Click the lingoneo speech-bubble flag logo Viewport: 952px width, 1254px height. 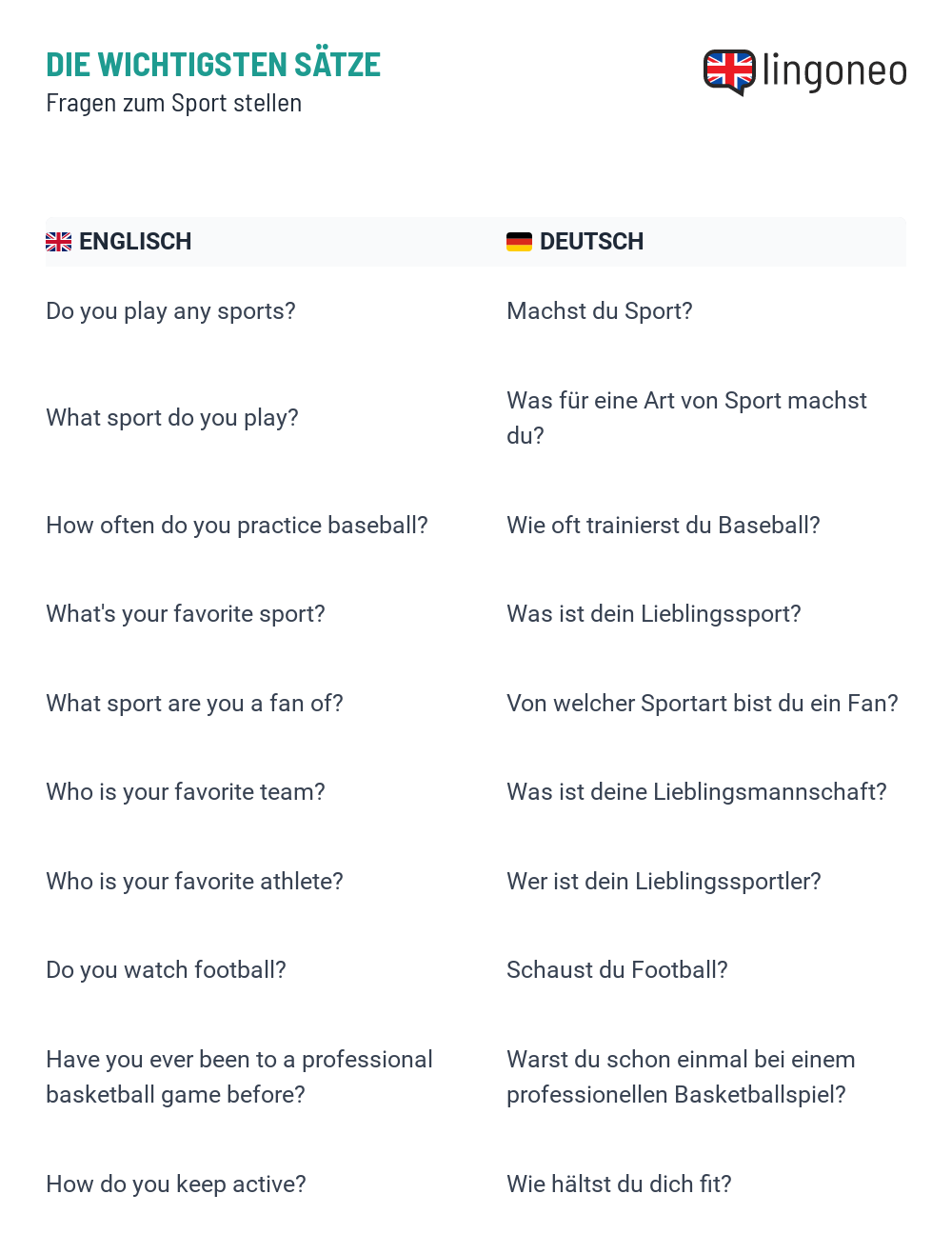coord(729,71)
